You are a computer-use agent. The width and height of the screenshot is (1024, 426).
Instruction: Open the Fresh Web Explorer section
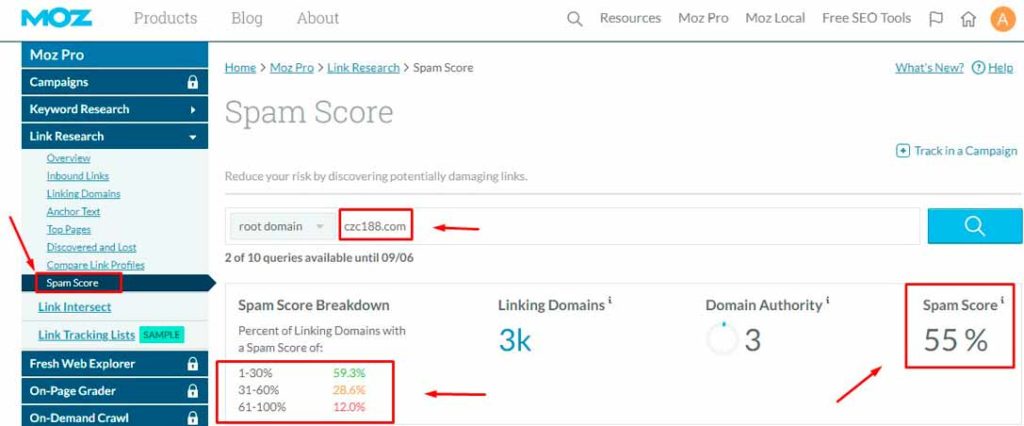pos(115,364)
